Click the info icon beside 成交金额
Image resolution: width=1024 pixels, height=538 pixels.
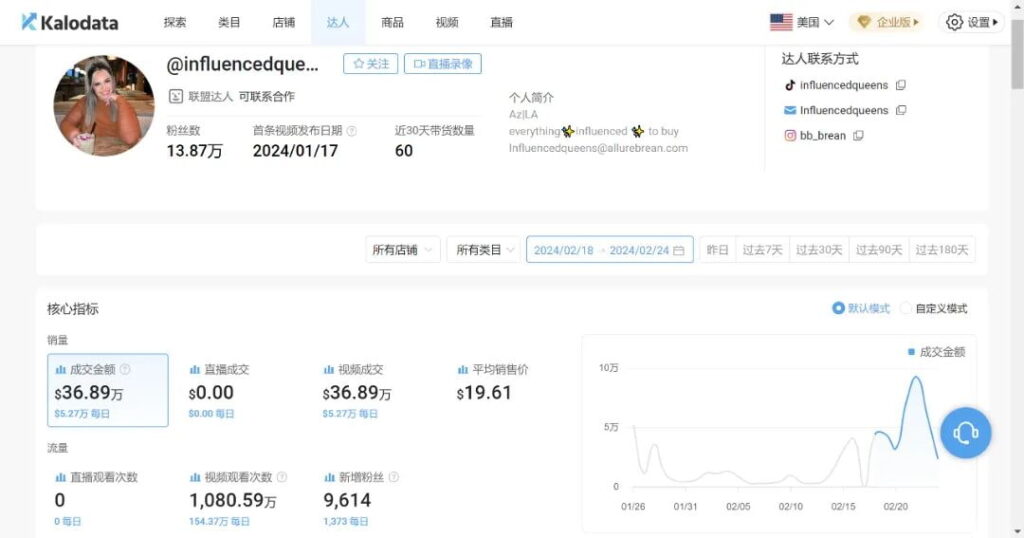(x=125, y=369)
